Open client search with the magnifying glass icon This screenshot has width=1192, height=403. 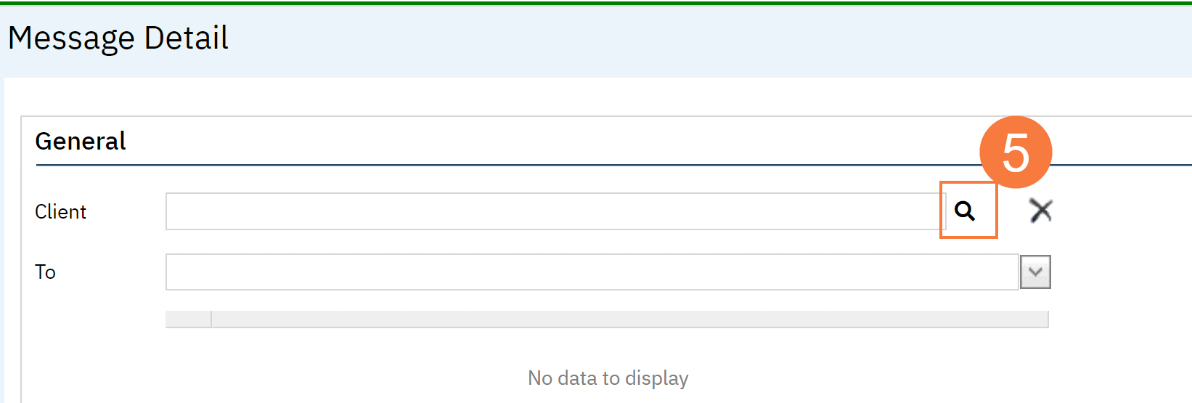[x=965, y=211]
